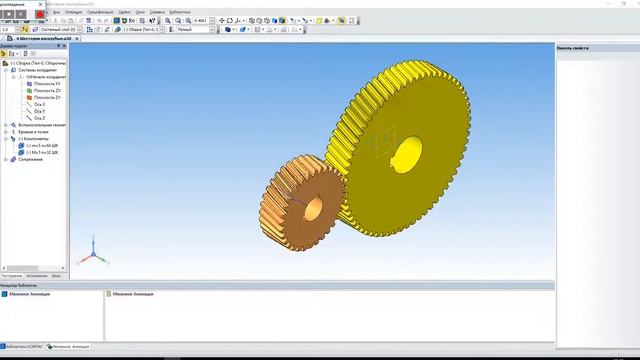Select the Rotate view tool
The image size is (640, 360).
pyautogui.click(x=230, y=20)
